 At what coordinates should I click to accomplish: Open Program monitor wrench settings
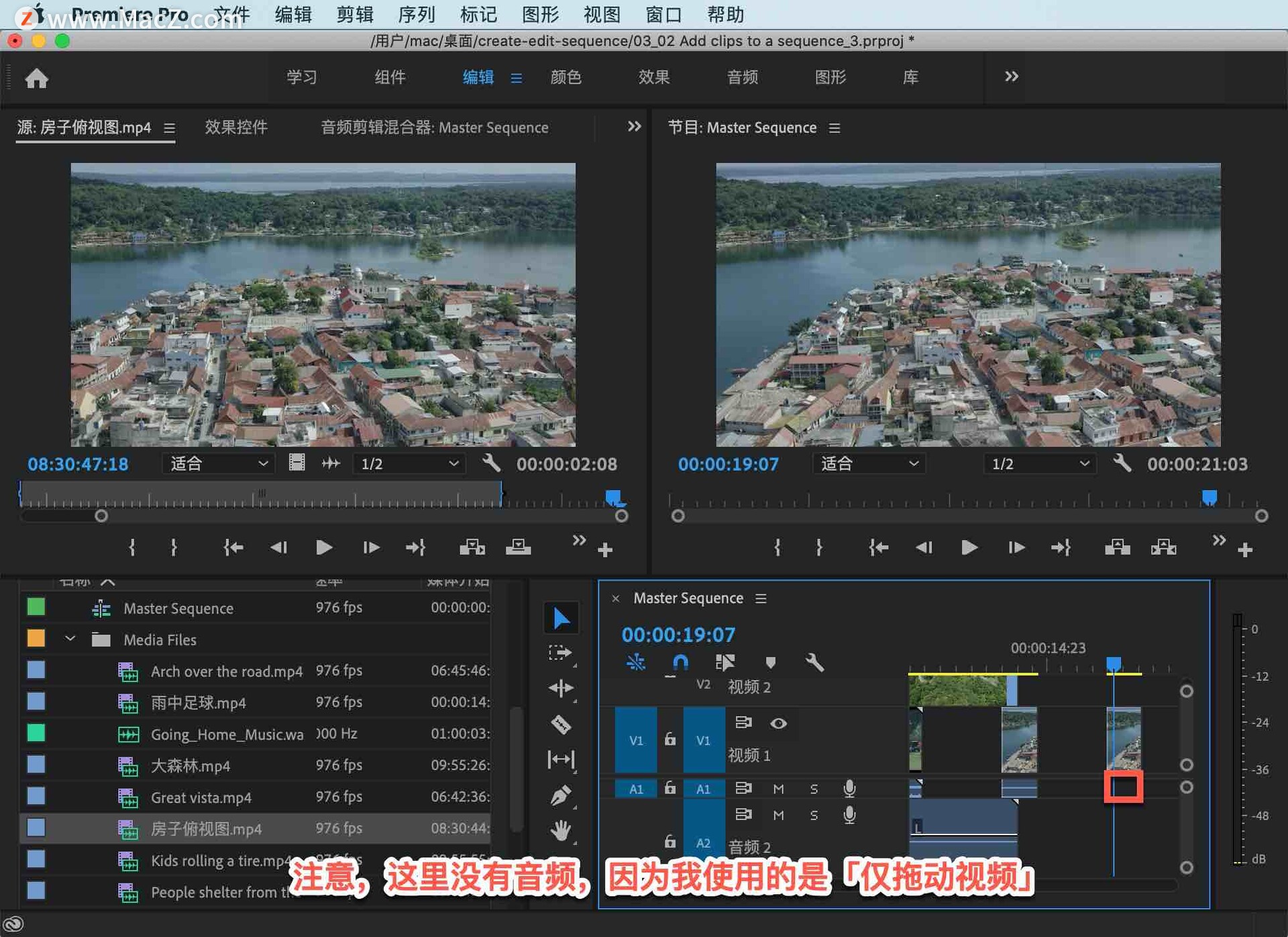(x=1122, y=463)
